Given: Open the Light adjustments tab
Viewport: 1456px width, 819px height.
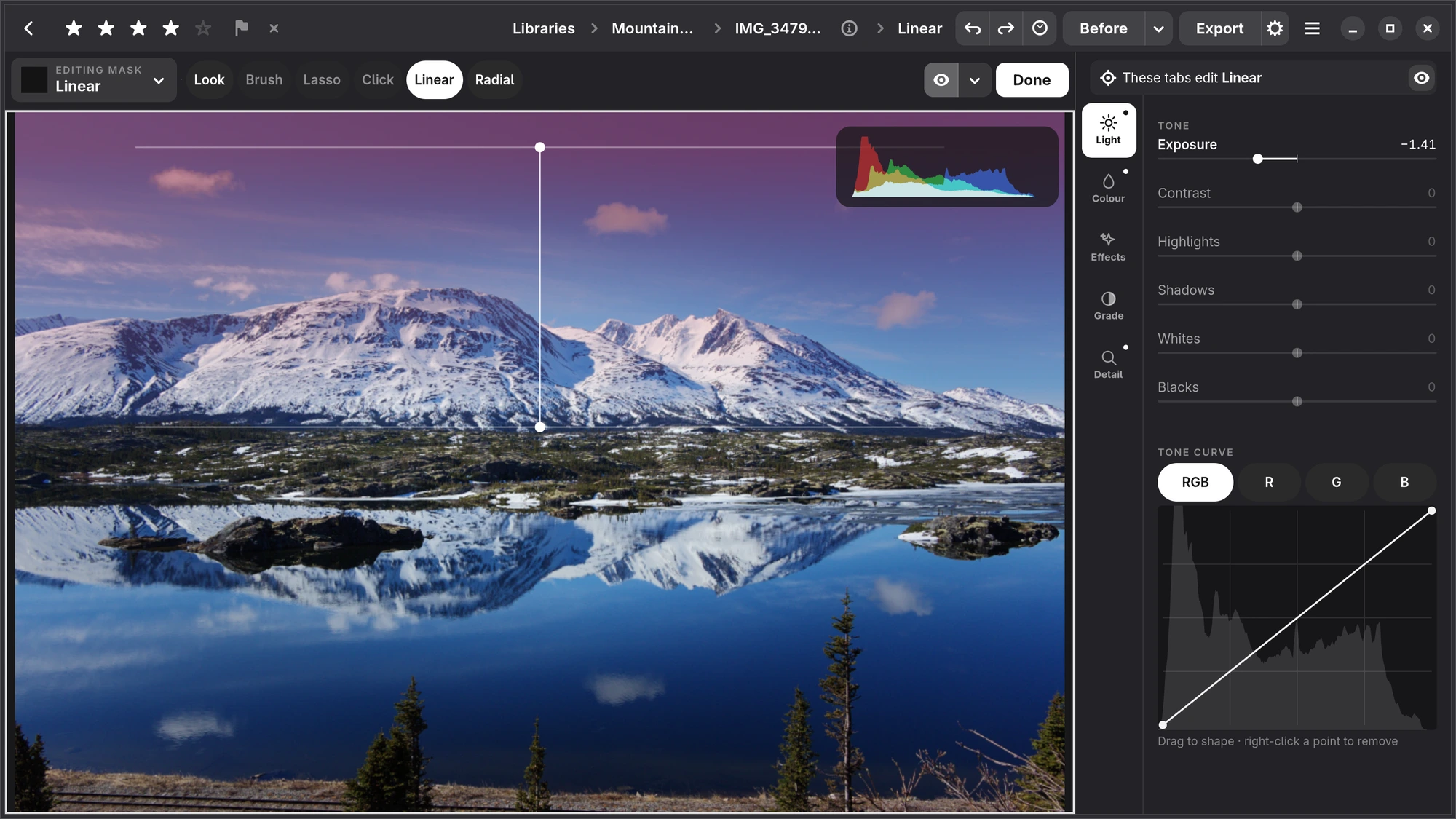Looking at the screenshot, I should click(1109, 130).
